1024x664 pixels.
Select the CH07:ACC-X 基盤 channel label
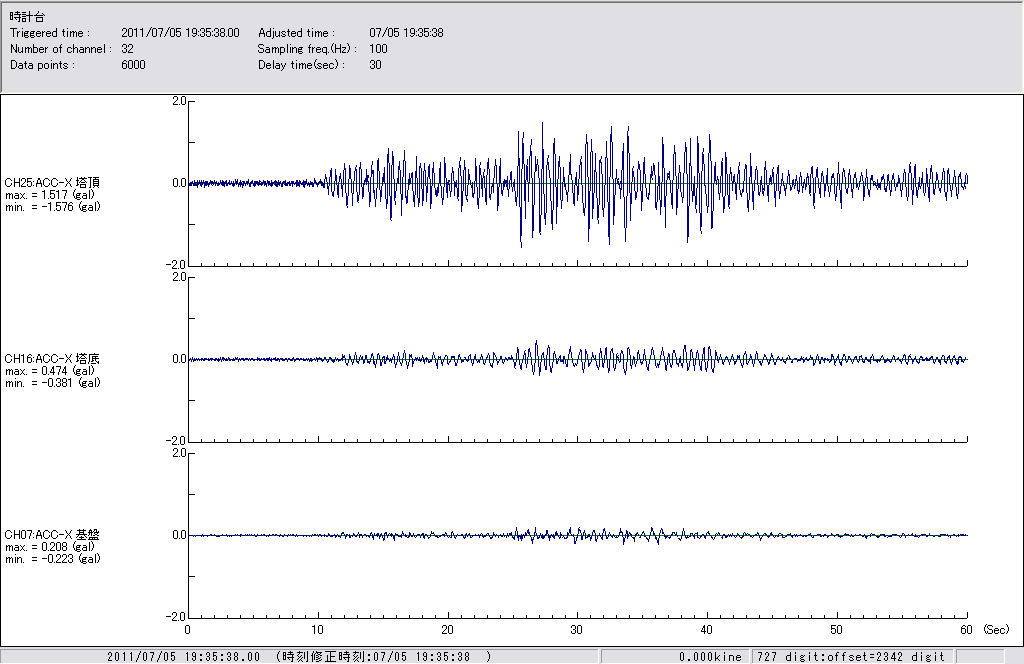(x=52, y=534)
